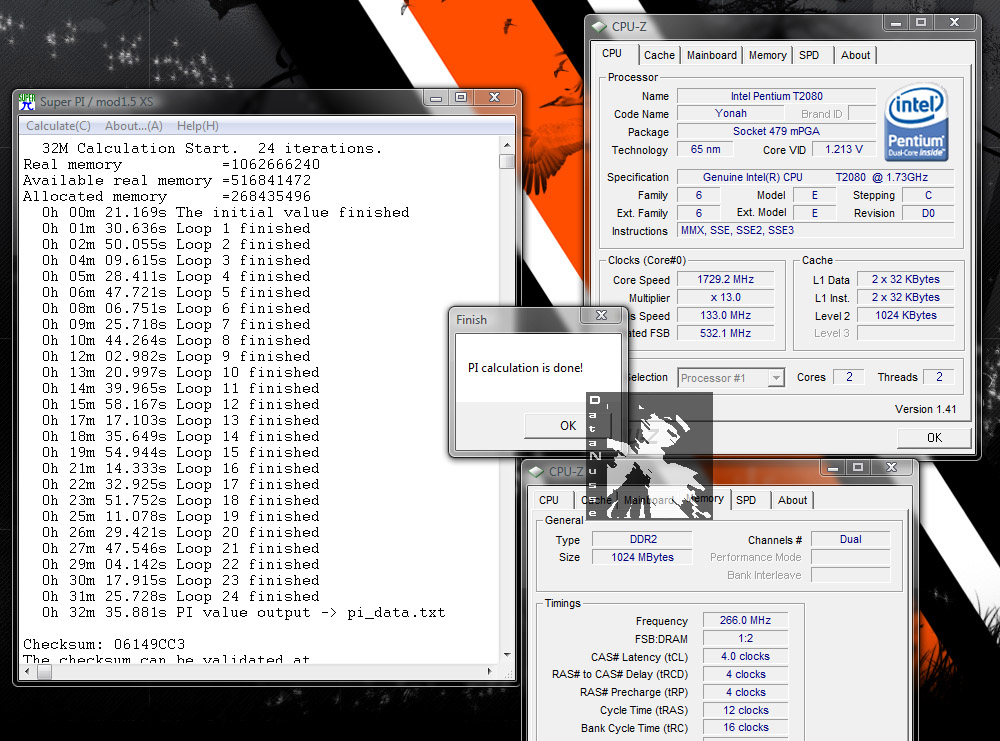This screenshot has width=1000, height=741.
Task: Click the 'PI calculation is done!' message
Action: 526,368
